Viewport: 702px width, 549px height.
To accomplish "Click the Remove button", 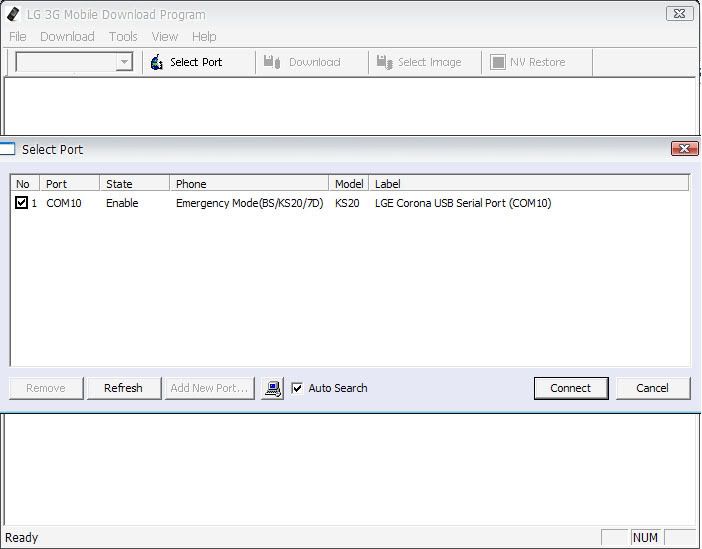I will [x=46, y=388].
